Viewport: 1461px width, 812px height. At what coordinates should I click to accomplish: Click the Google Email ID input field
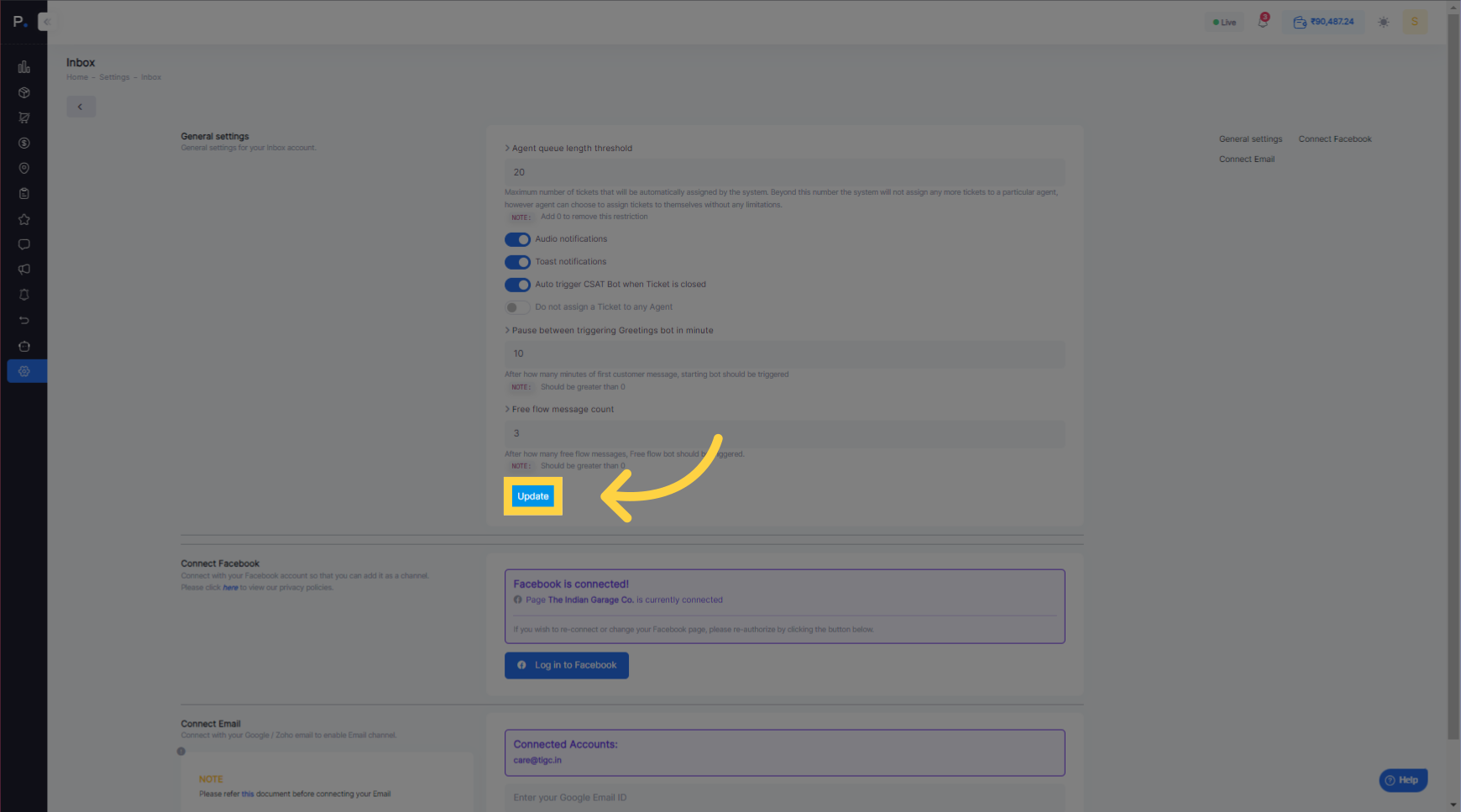[784, 798]
